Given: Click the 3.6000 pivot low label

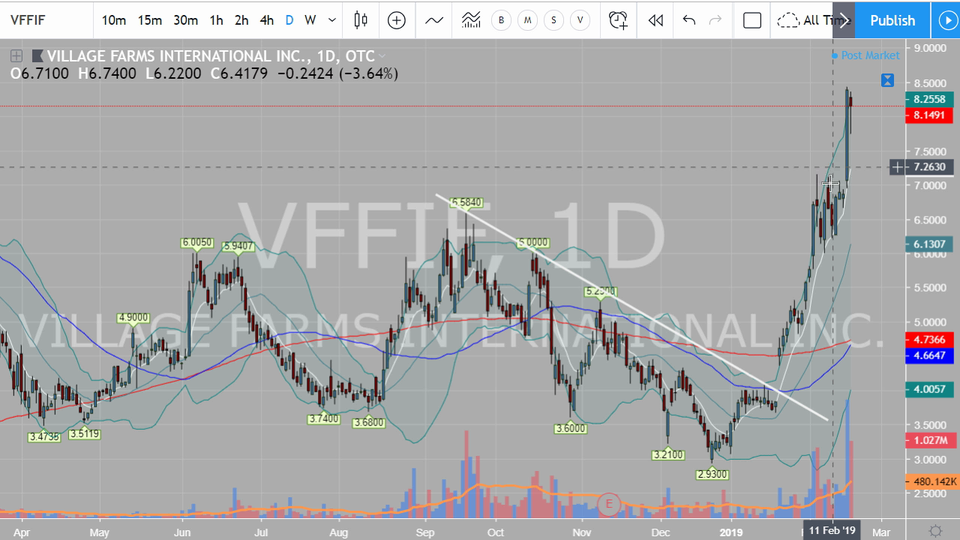Looking at the screenshot, I should pyautogui.click(x=571, y=429).
